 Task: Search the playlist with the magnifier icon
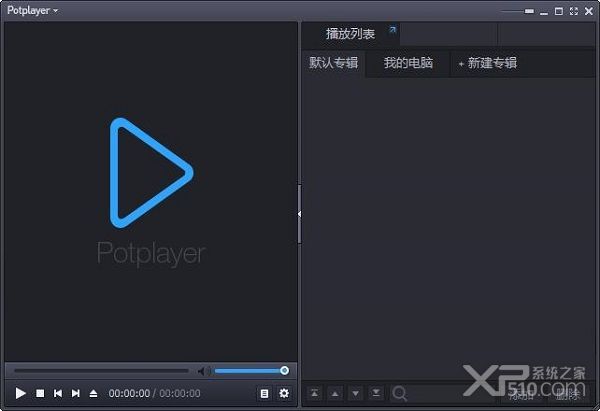[399, 393]
